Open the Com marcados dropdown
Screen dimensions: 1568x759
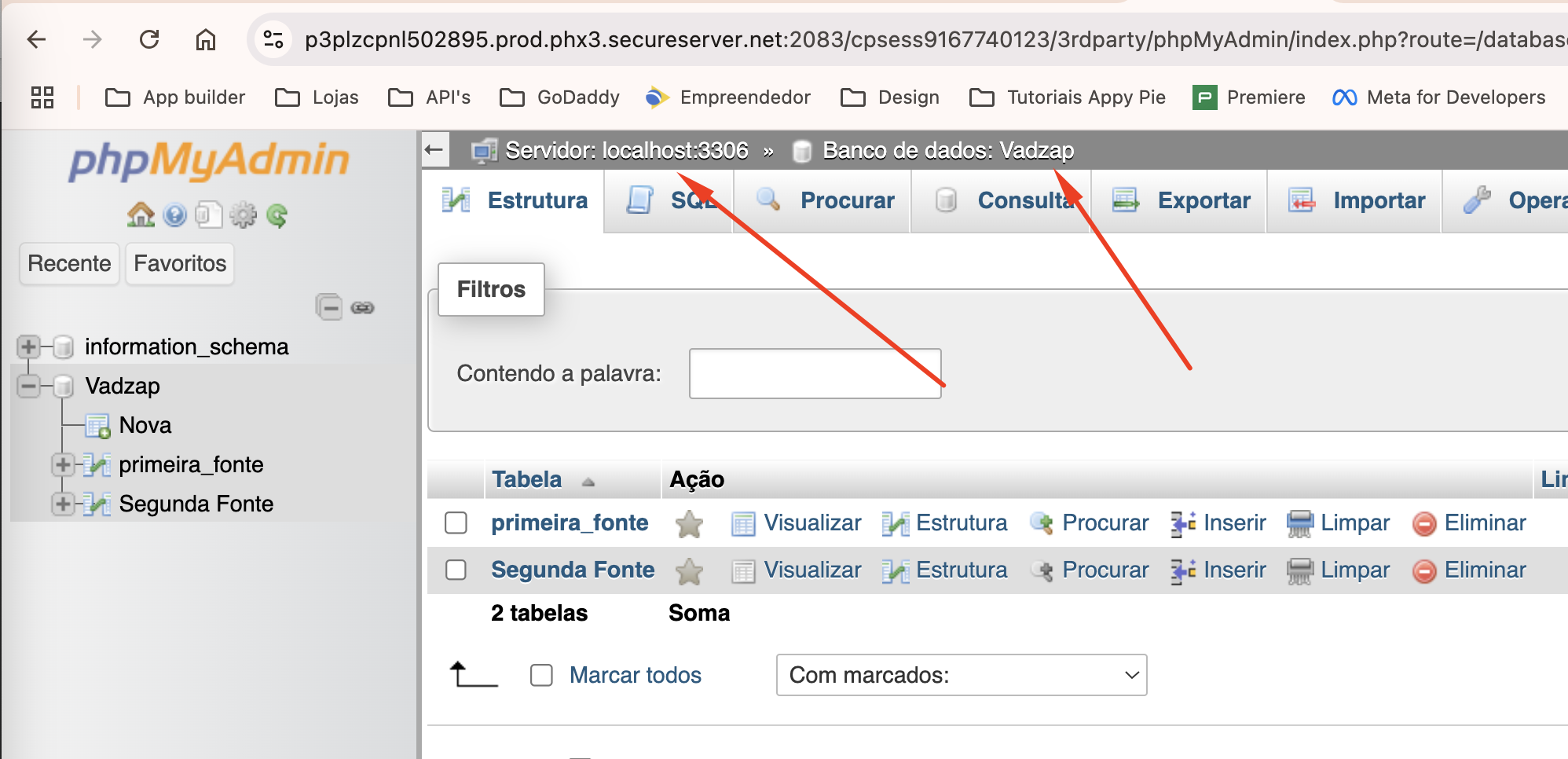962,675
